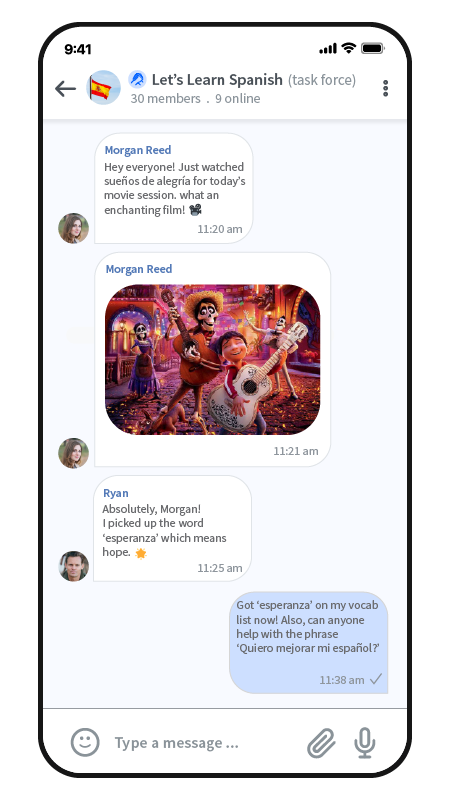
Task: Open 'Let's Learn Spanish' group title
Action: (x=217, y=80)
